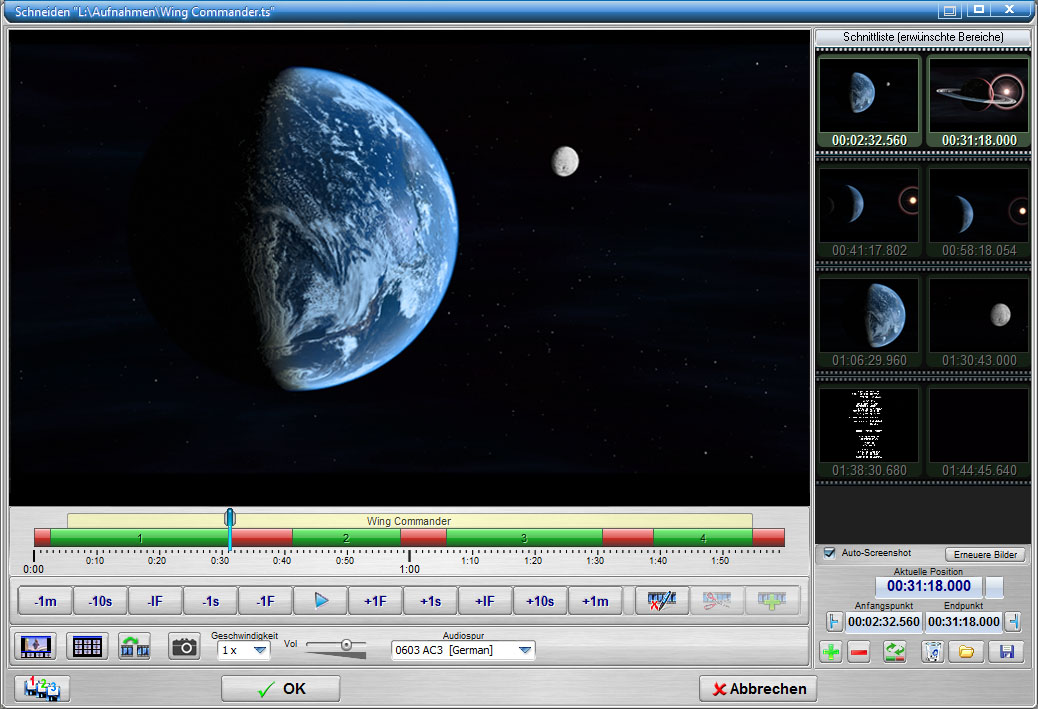Select thumbnail at 01:30:43.000
Screen dimensions: 1038x709
pos(979,322)
